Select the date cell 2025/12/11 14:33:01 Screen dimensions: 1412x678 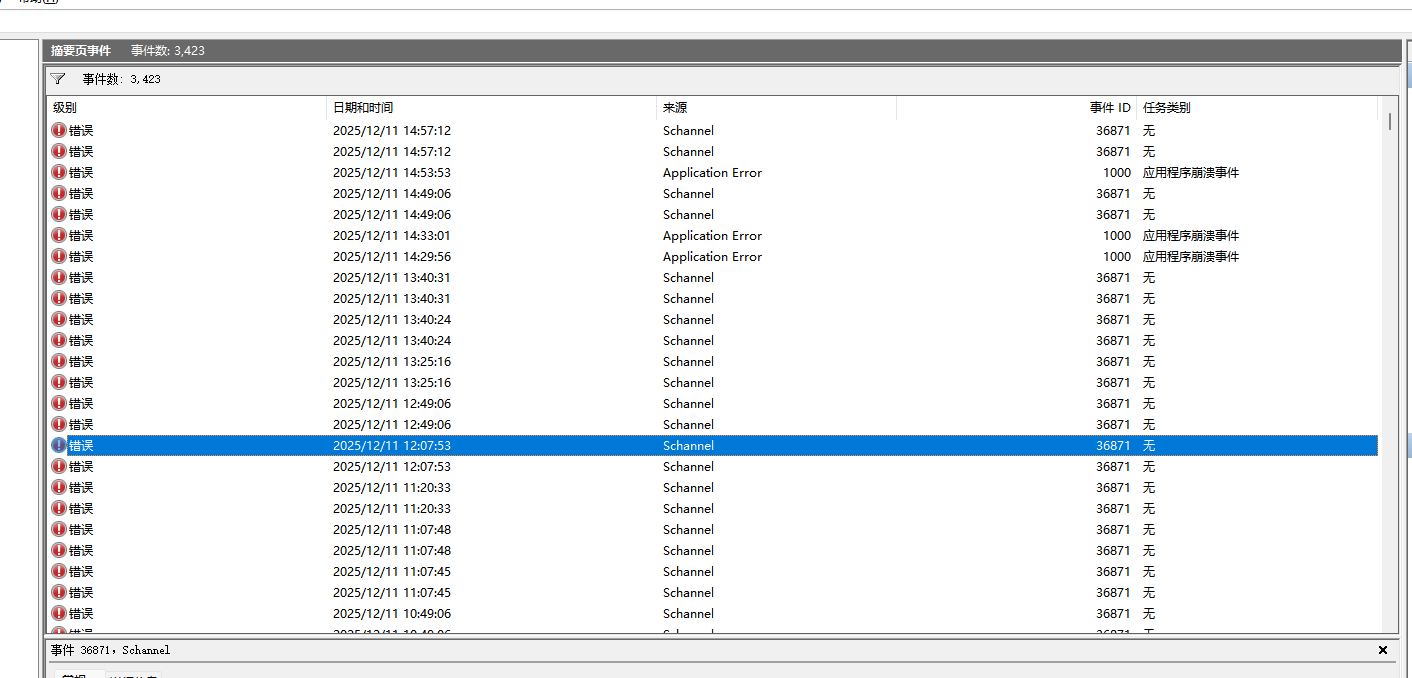(392, 236)
